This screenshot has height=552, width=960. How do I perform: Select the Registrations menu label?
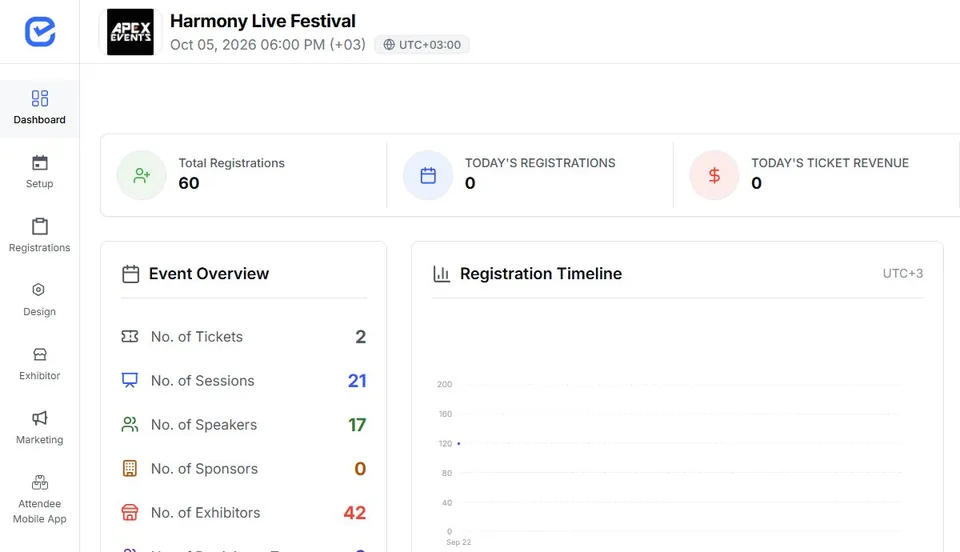coord(40,247)
